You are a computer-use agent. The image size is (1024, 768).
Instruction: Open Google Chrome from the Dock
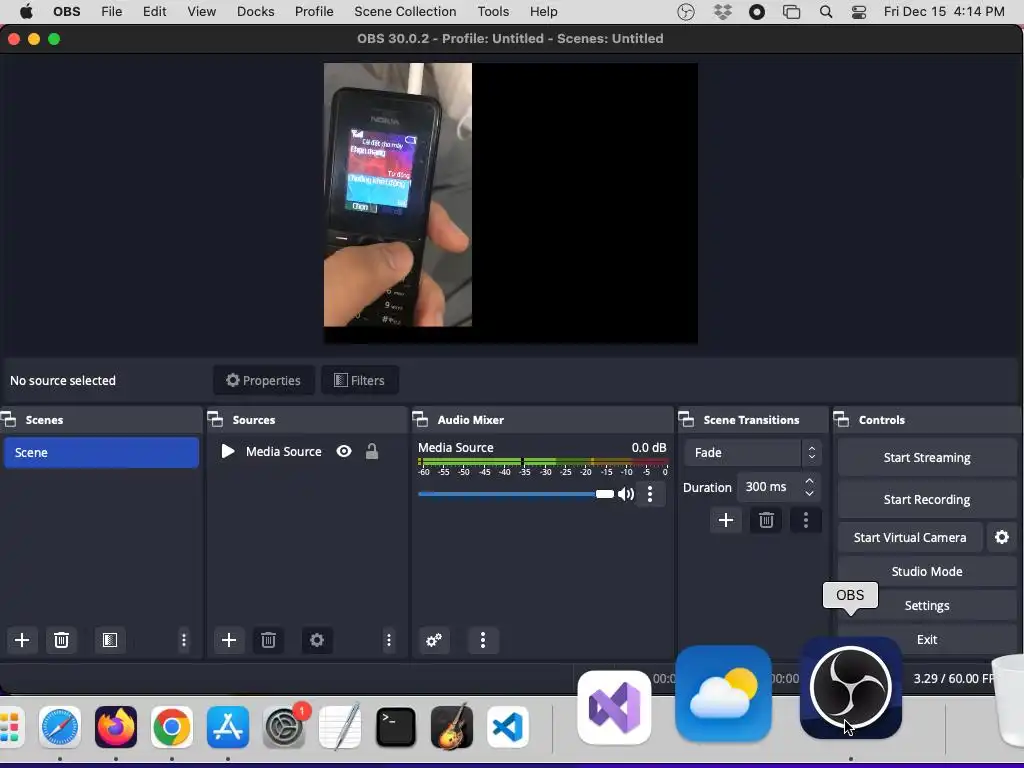[x=172, y=727]
